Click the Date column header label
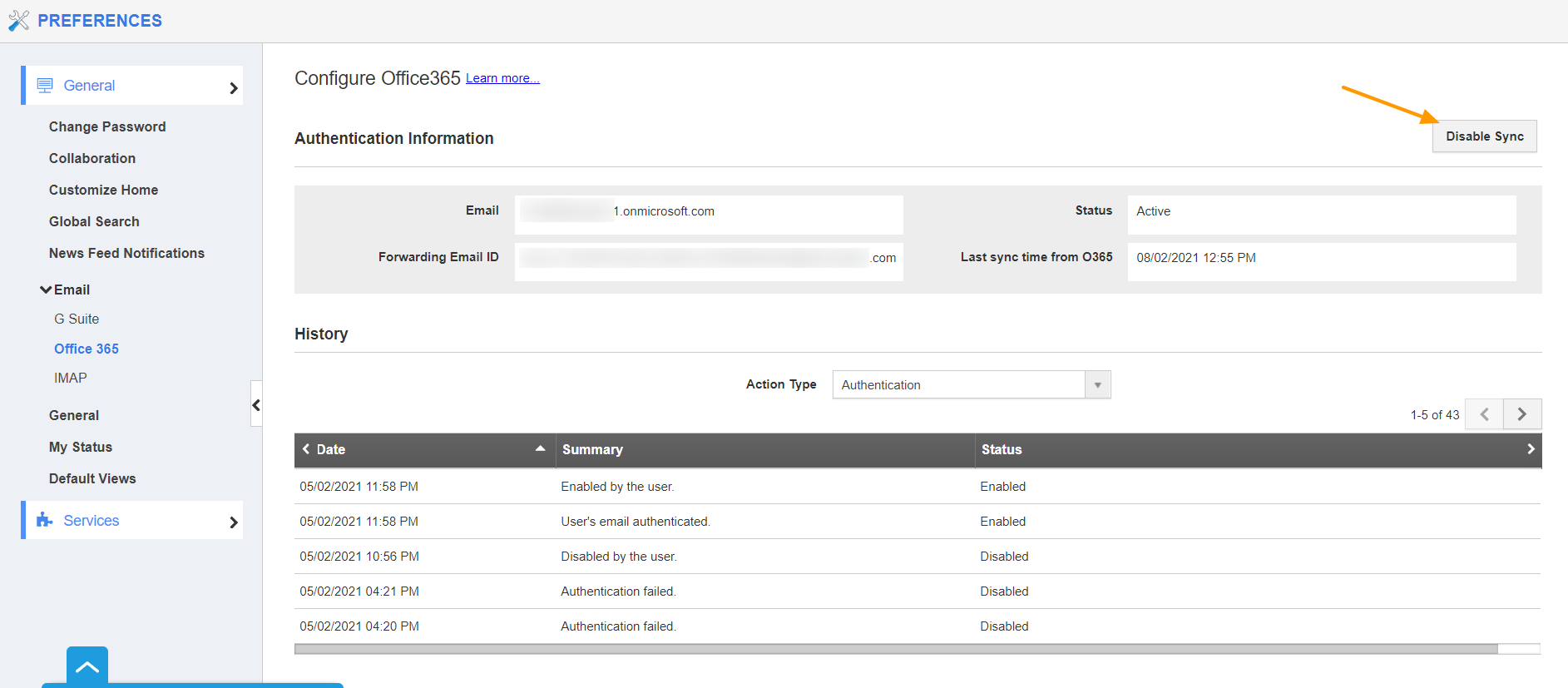 tap(331, 449)
